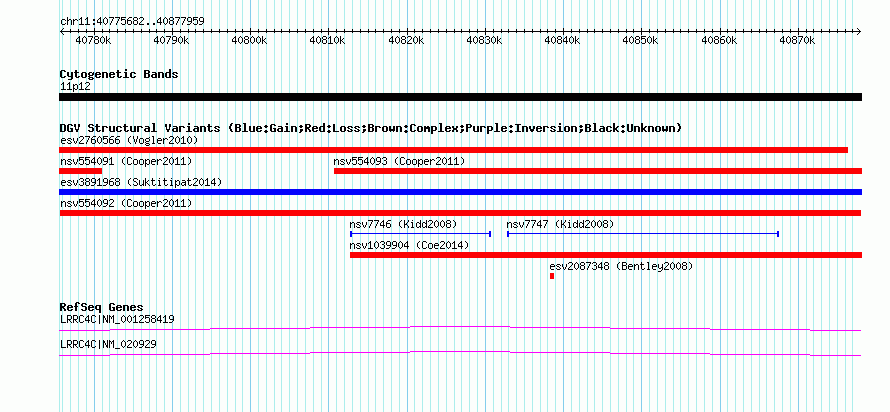Click the Cytogenetic Bands track title
The image size is (890, 412).
[119, 74]
